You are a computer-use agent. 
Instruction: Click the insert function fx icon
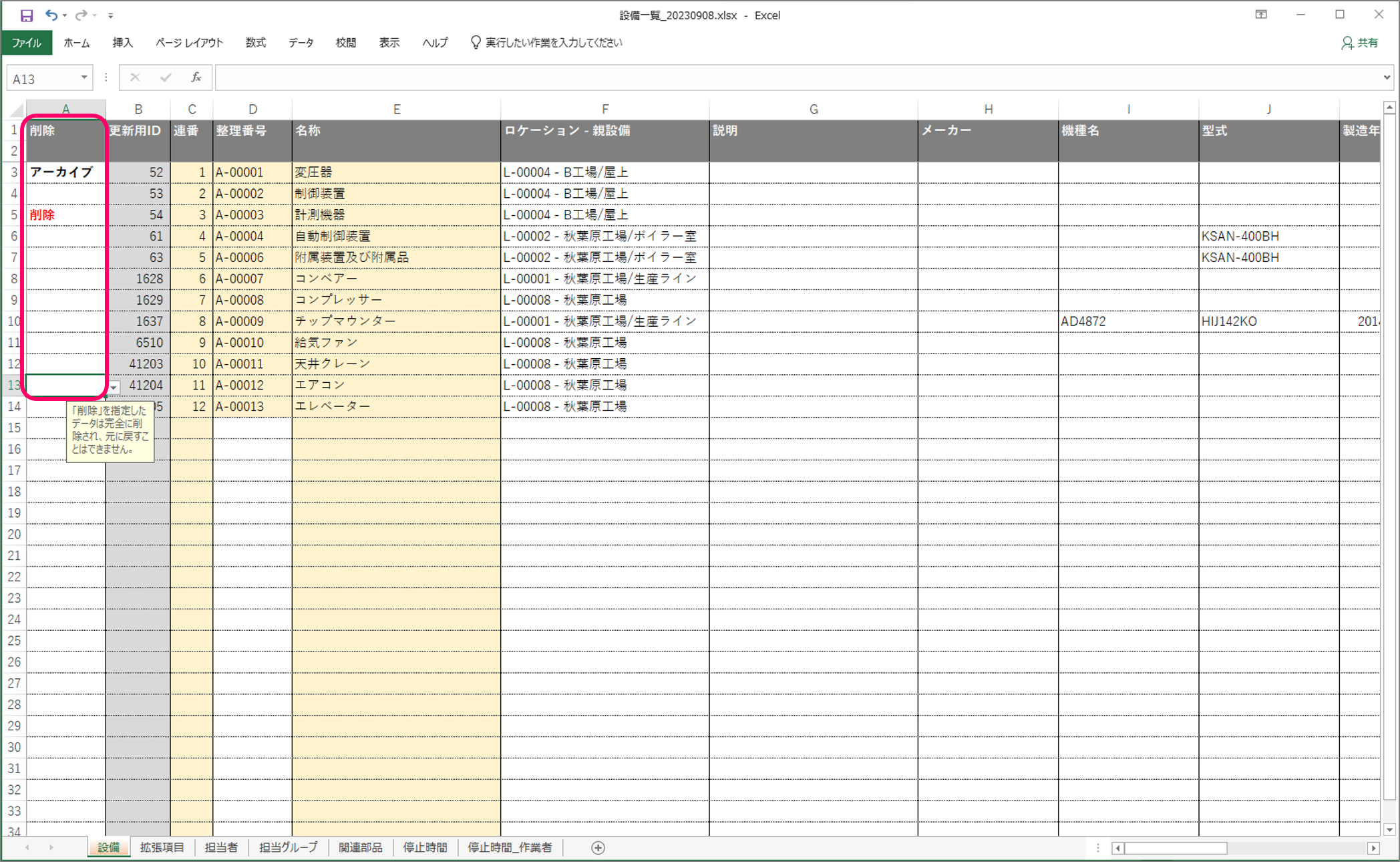tap(196, 78)
